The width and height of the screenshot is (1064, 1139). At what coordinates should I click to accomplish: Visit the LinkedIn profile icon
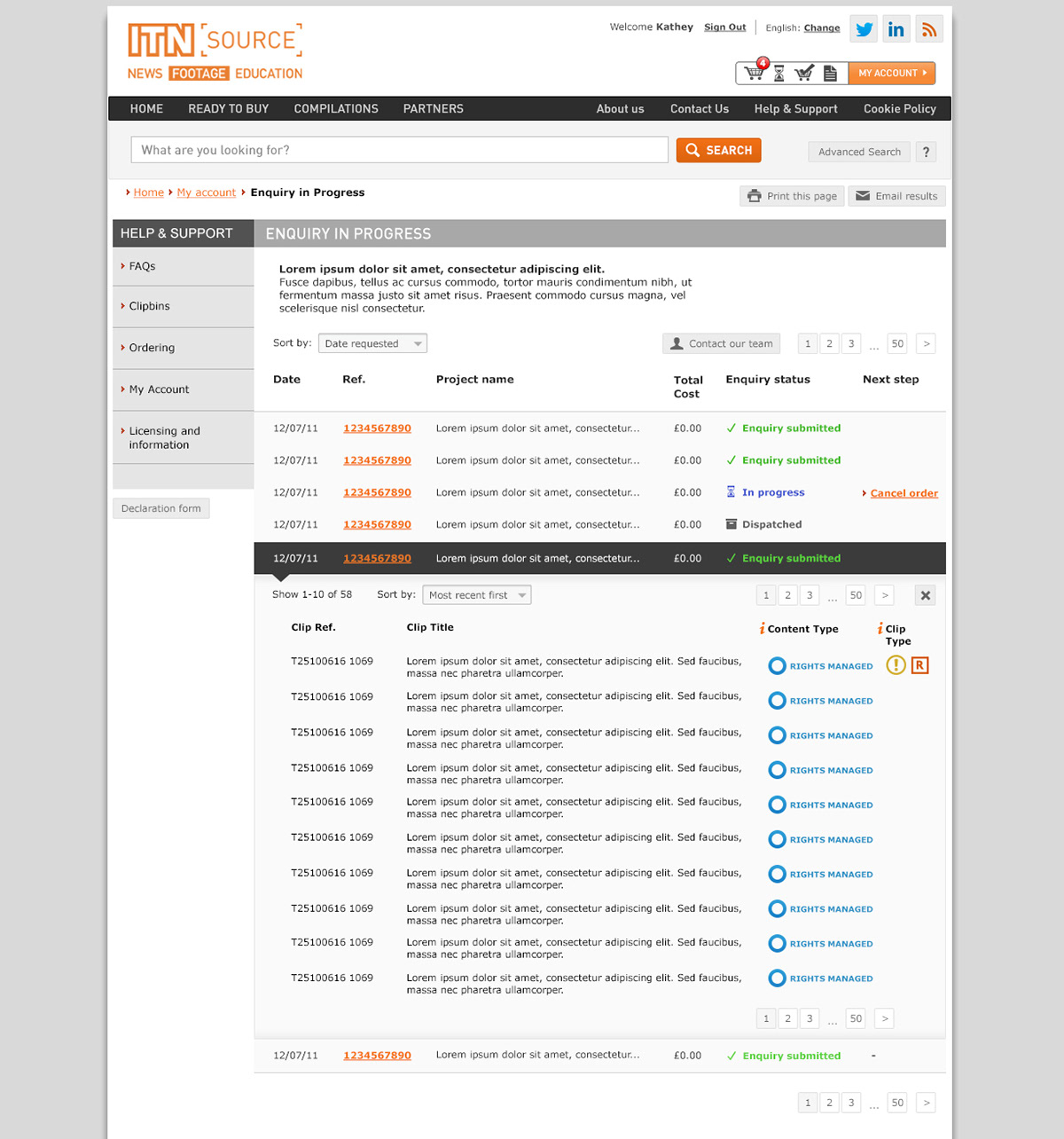[896, 27]
